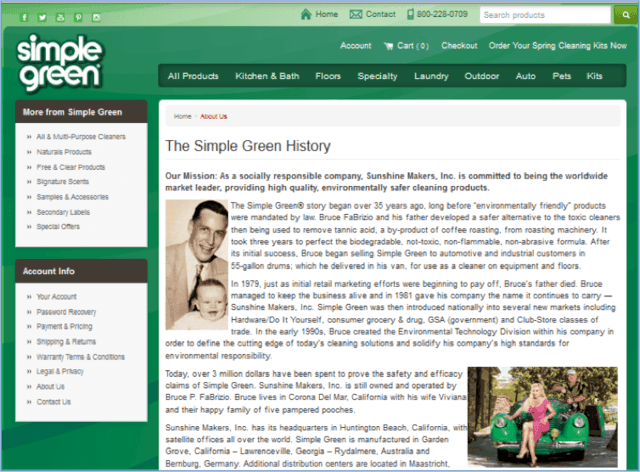
Task: Click the Simple Green logo
Action: pos(60,62)
